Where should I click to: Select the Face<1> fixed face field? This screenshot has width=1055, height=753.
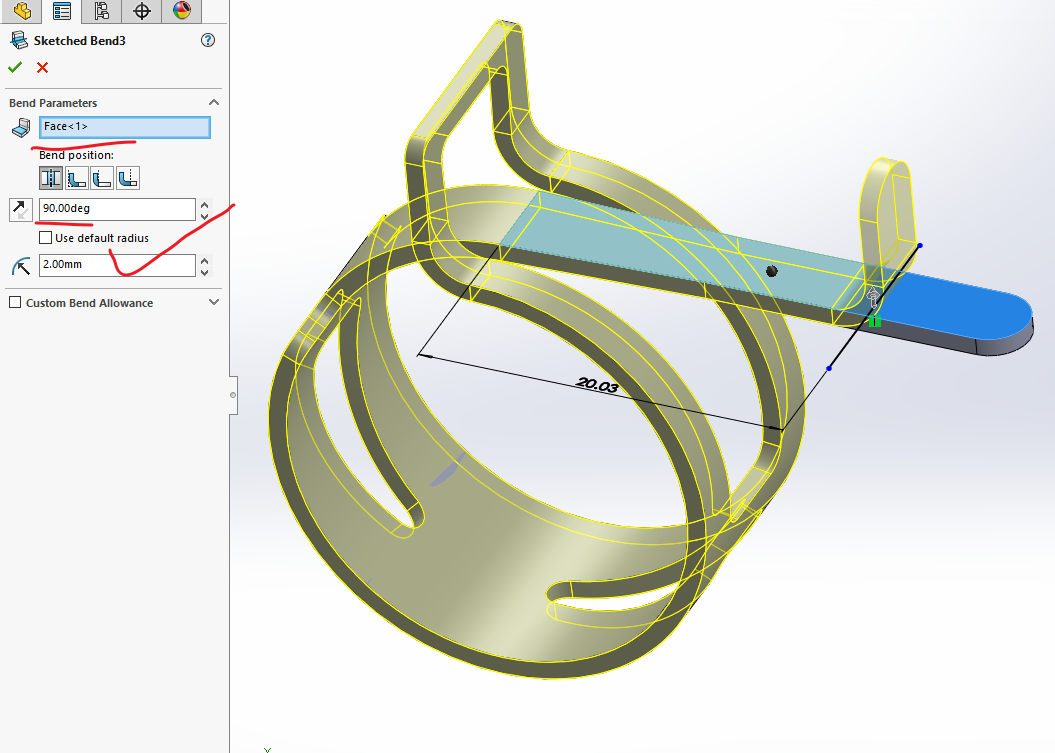(124, 127)
